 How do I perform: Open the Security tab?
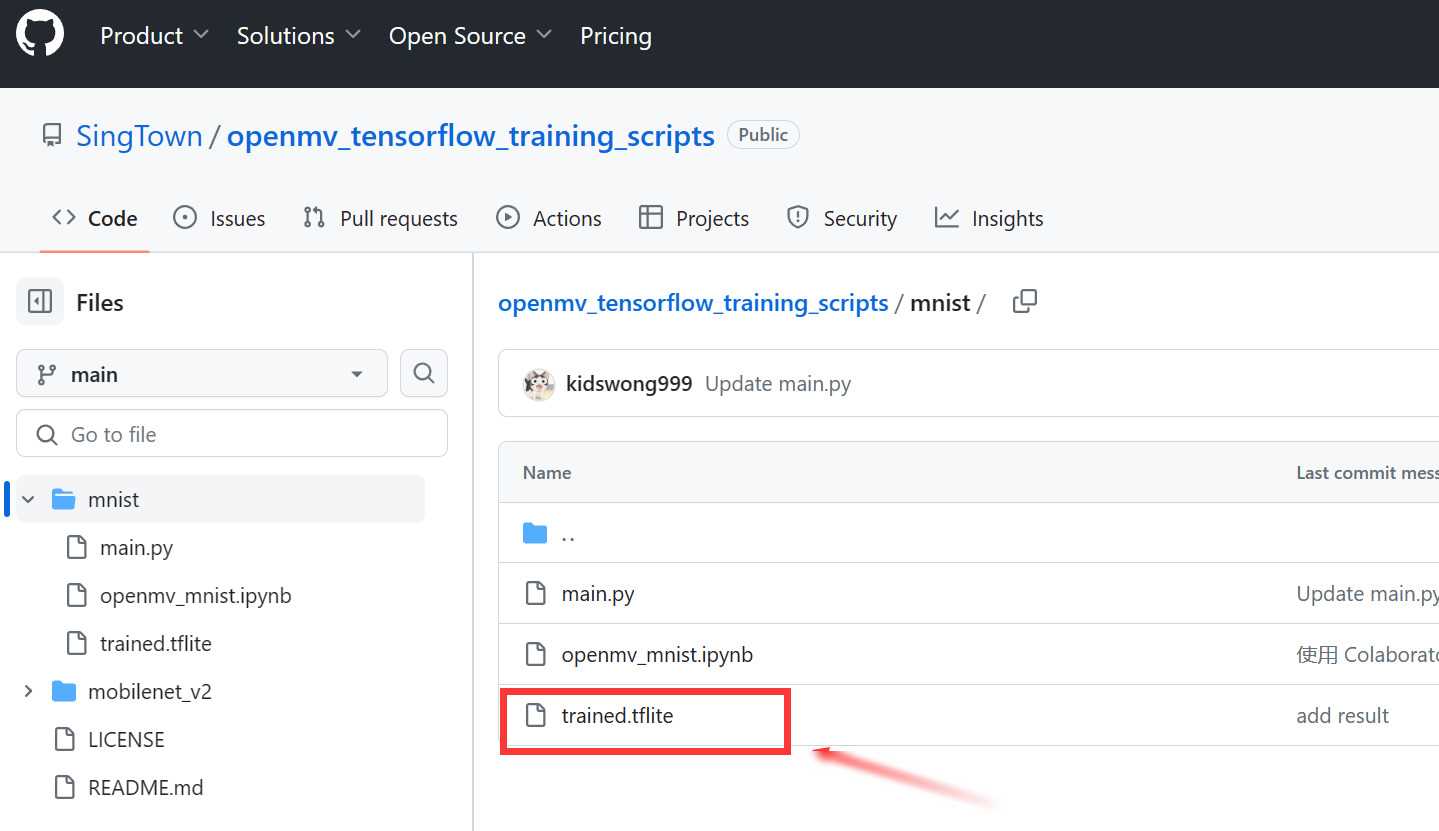coord(841,218)
